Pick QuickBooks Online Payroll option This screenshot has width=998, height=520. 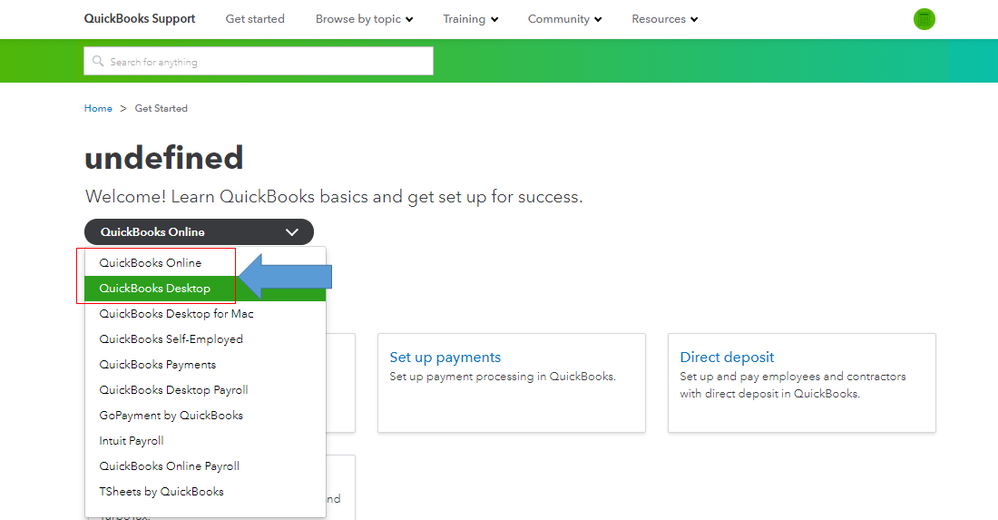205,467
